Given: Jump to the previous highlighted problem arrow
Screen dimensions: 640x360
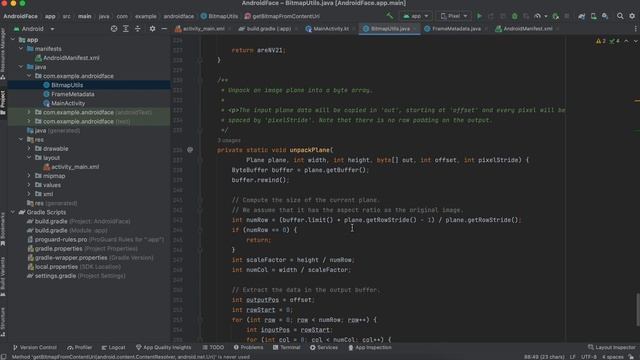Looking at the screenshot, I should tap(626, 41).
